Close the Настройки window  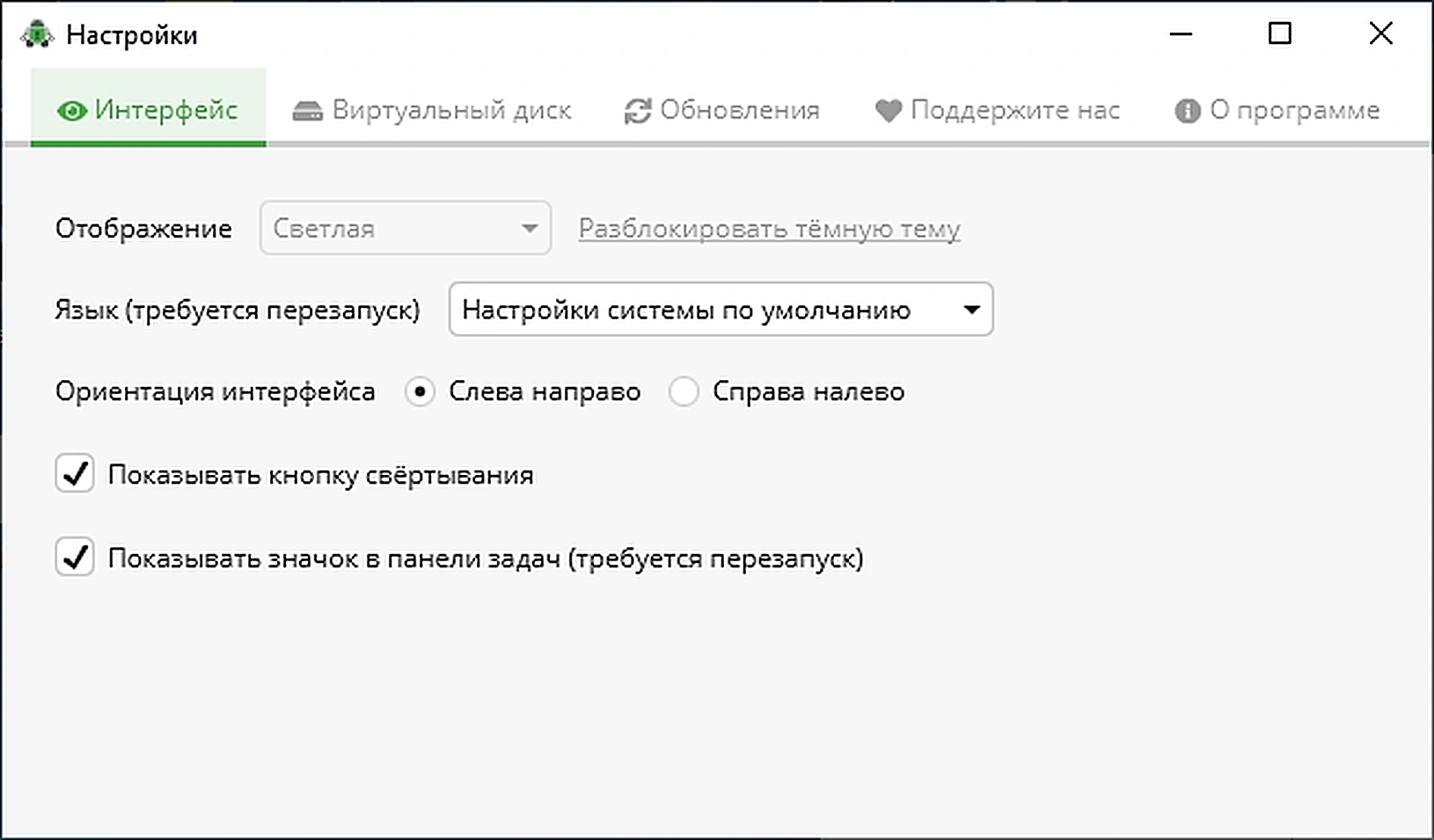[1381, 33]
